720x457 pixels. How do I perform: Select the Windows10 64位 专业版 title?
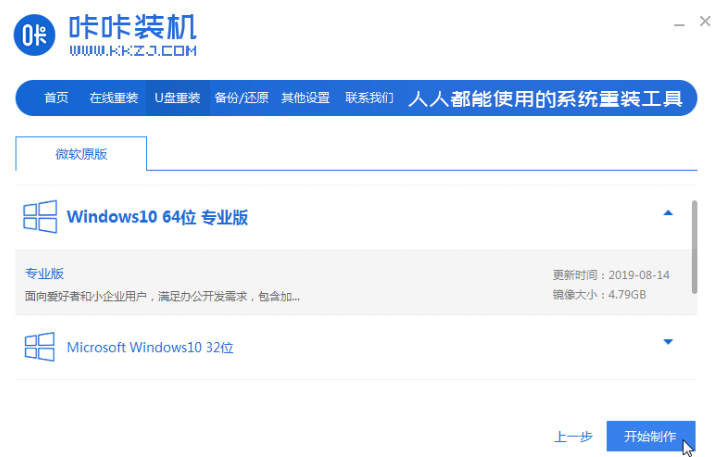(x=158, y=217)
